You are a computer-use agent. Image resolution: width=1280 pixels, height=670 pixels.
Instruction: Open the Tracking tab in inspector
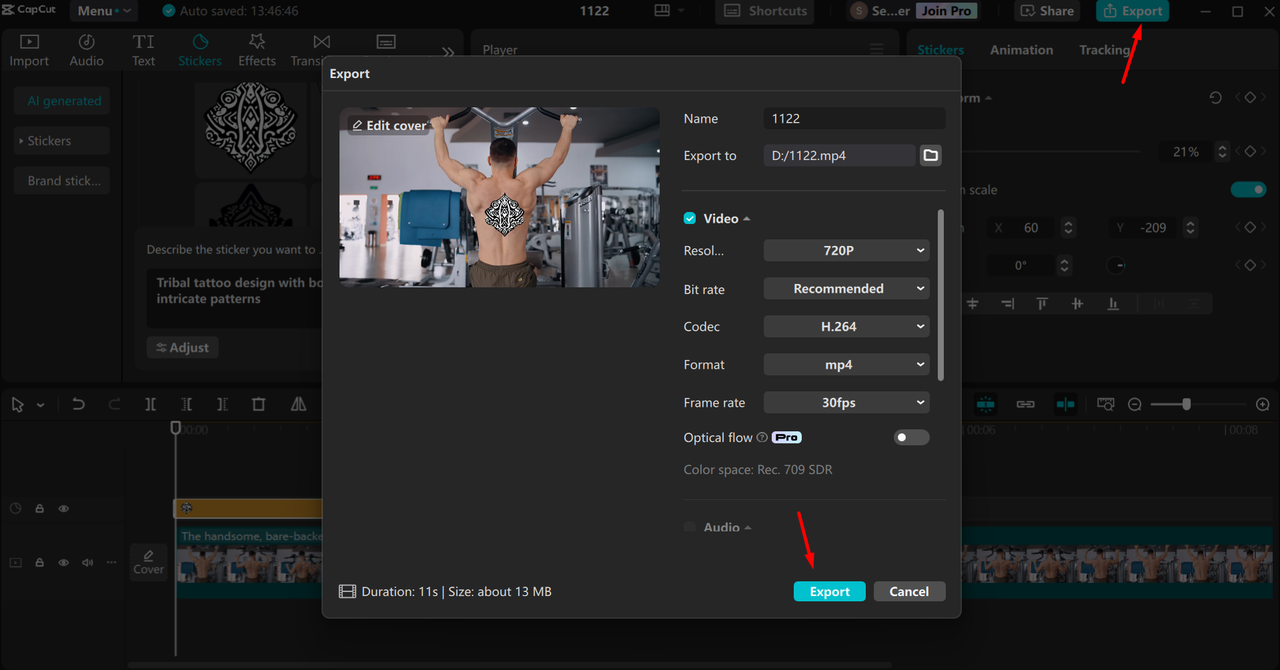coord(1104,50)
